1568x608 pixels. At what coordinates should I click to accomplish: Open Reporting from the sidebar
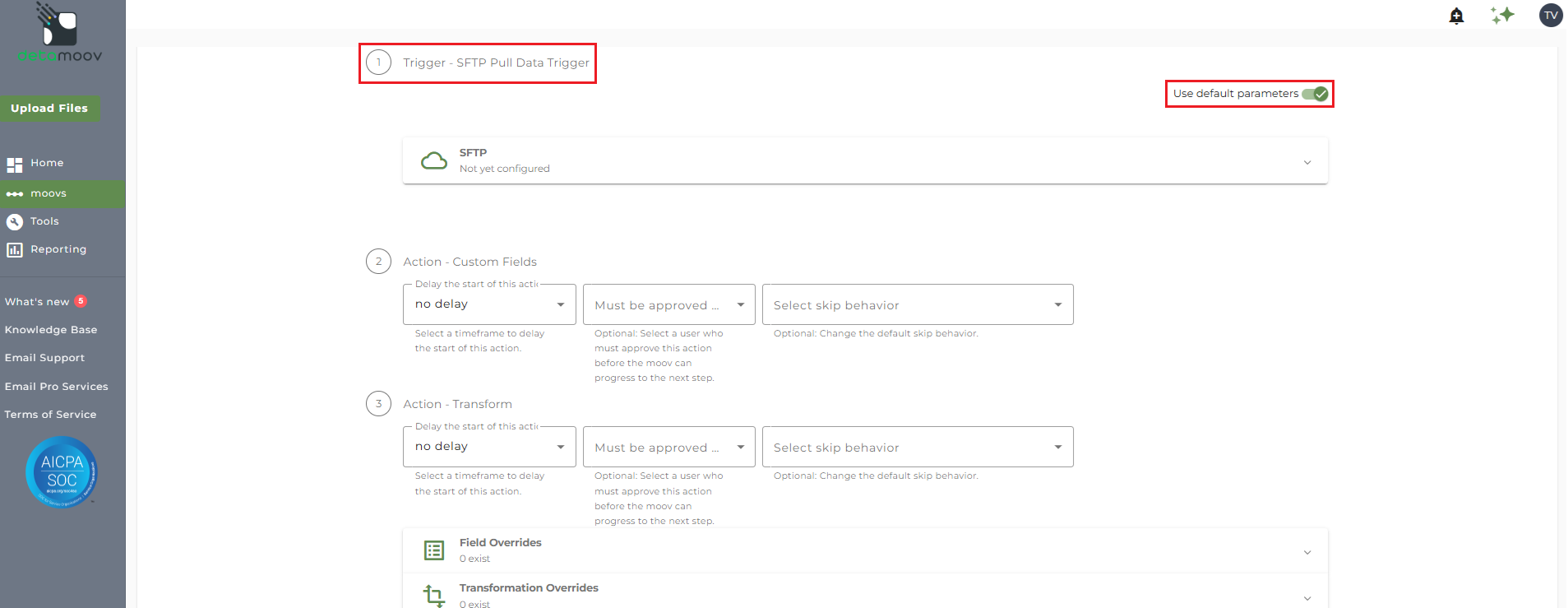[x=58, y=249]
